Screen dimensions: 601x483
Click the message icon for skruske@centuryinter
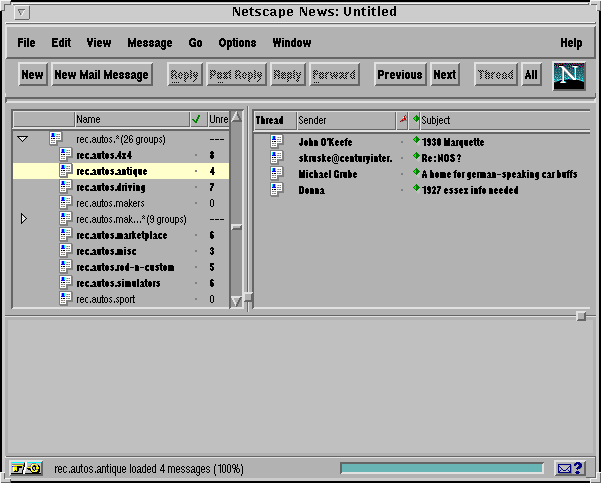coord(276,158)
